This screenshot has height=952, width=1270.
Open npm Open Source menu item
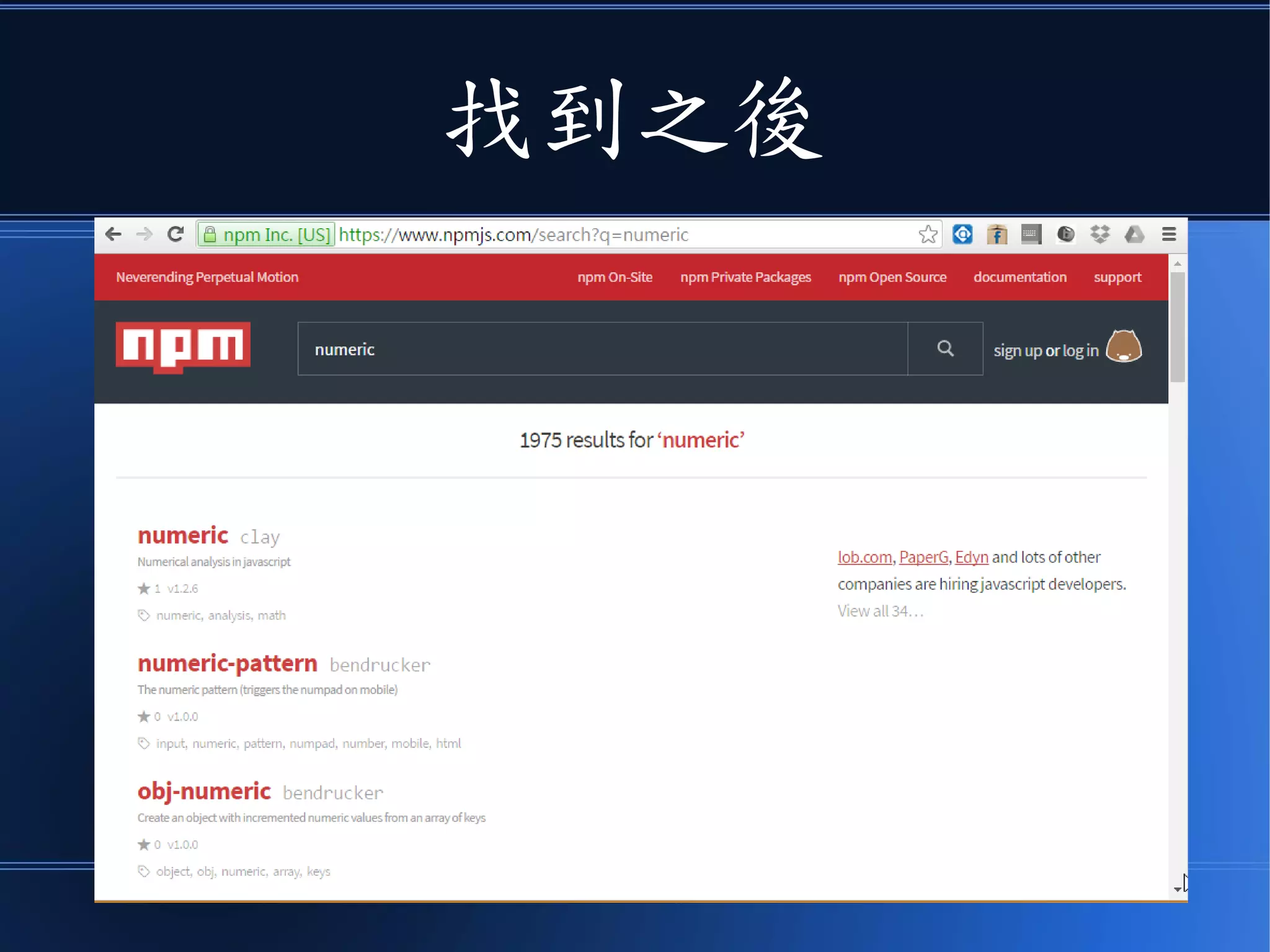coord(892,277)
